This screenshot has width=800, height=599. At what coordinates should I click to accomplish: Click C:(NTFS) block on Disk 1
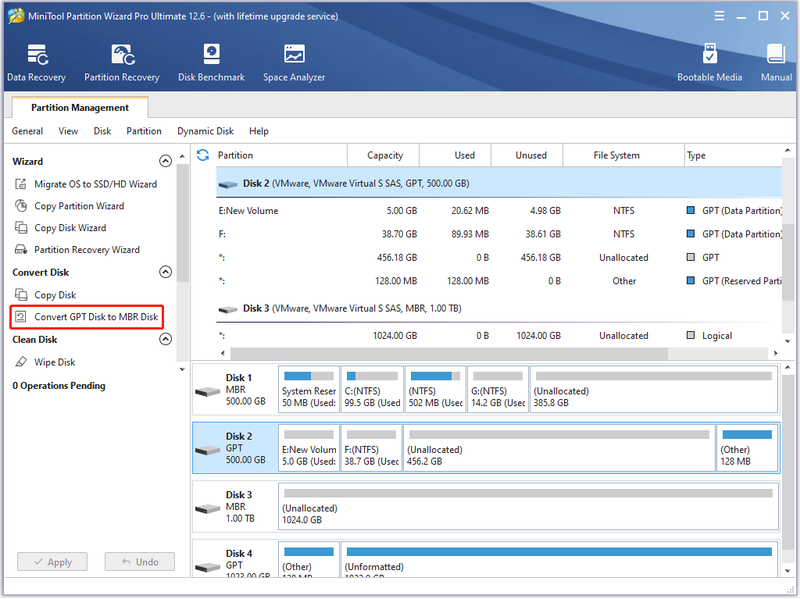tap(372, 389)
